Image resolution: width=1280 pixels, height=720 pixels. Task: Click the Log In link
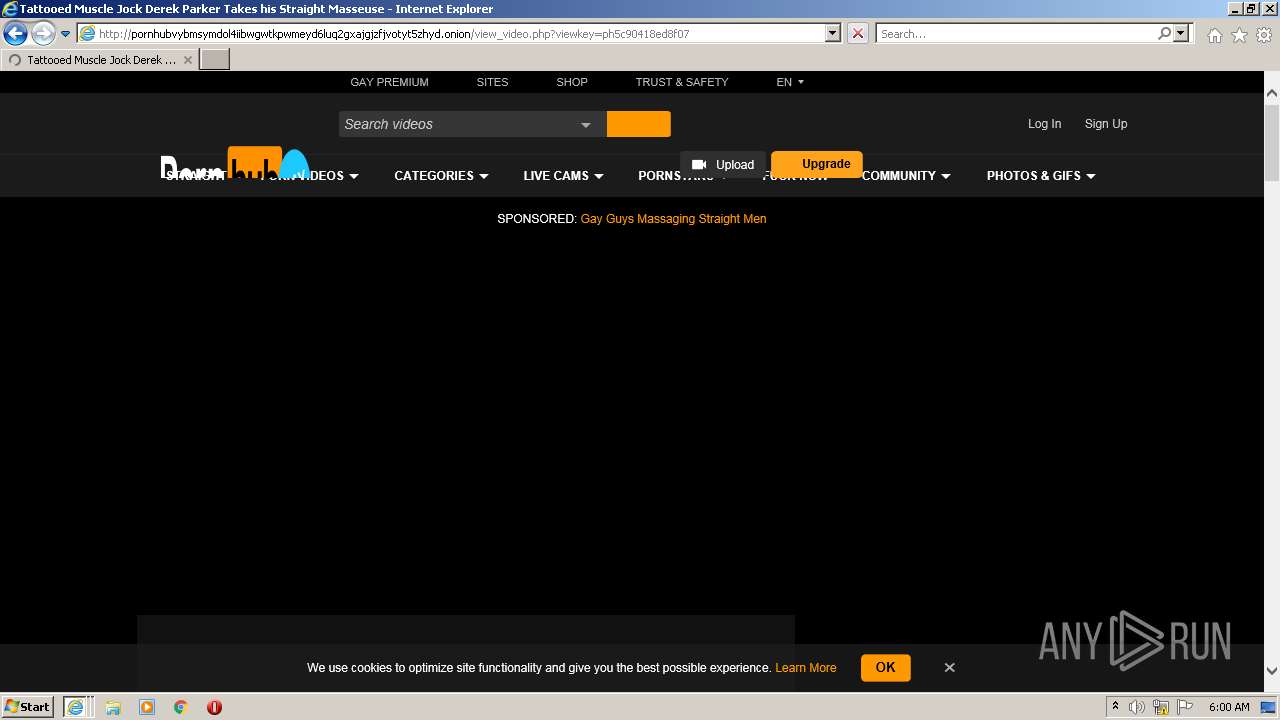tap(1044, 124)
